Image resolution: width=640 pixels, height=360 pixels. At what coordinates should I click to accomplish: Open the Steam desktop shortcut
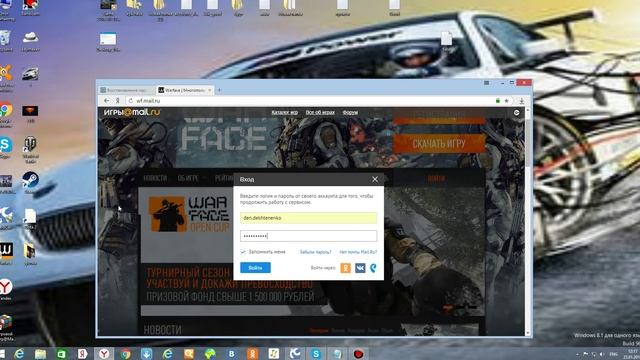tap(30, 182)
